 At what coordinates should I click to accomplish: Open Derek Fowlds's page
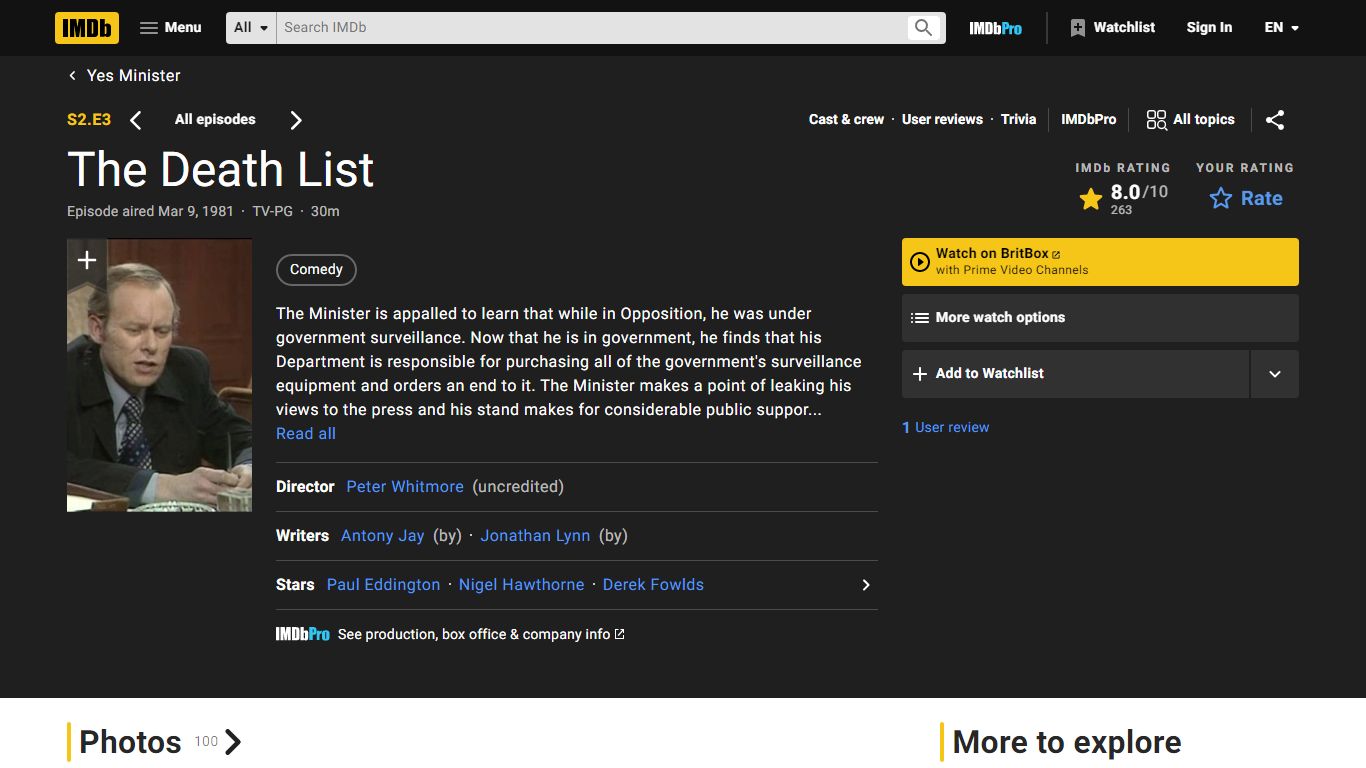pyautogui.click(x=653, y=585)
